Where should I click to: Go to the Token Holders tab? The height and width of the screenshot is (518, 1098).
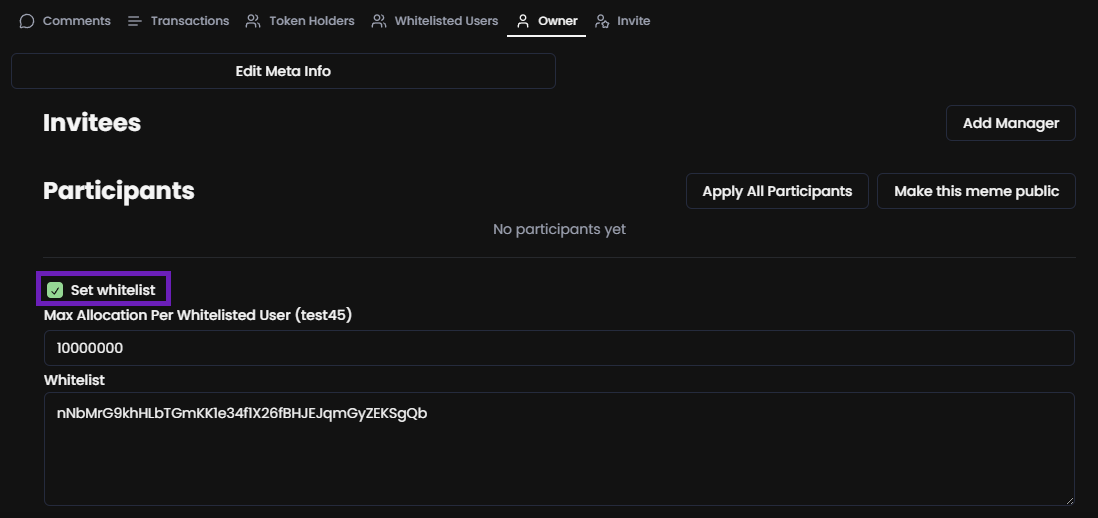311,21
